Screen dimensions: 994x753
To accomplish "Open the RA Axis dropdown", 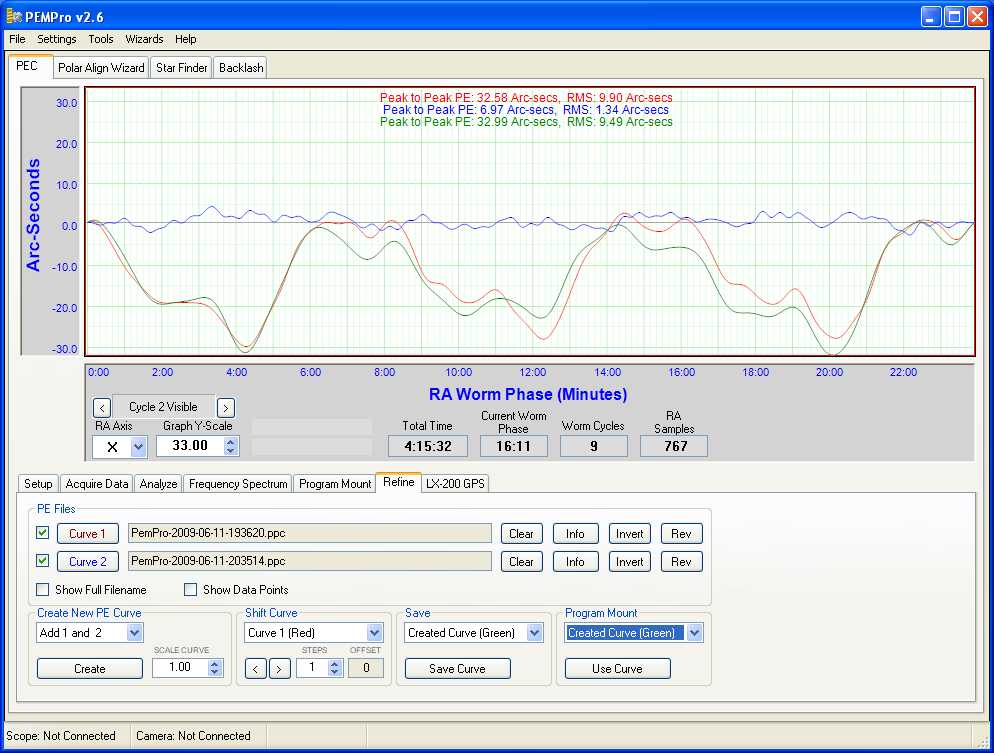I will tap(138, 447).
